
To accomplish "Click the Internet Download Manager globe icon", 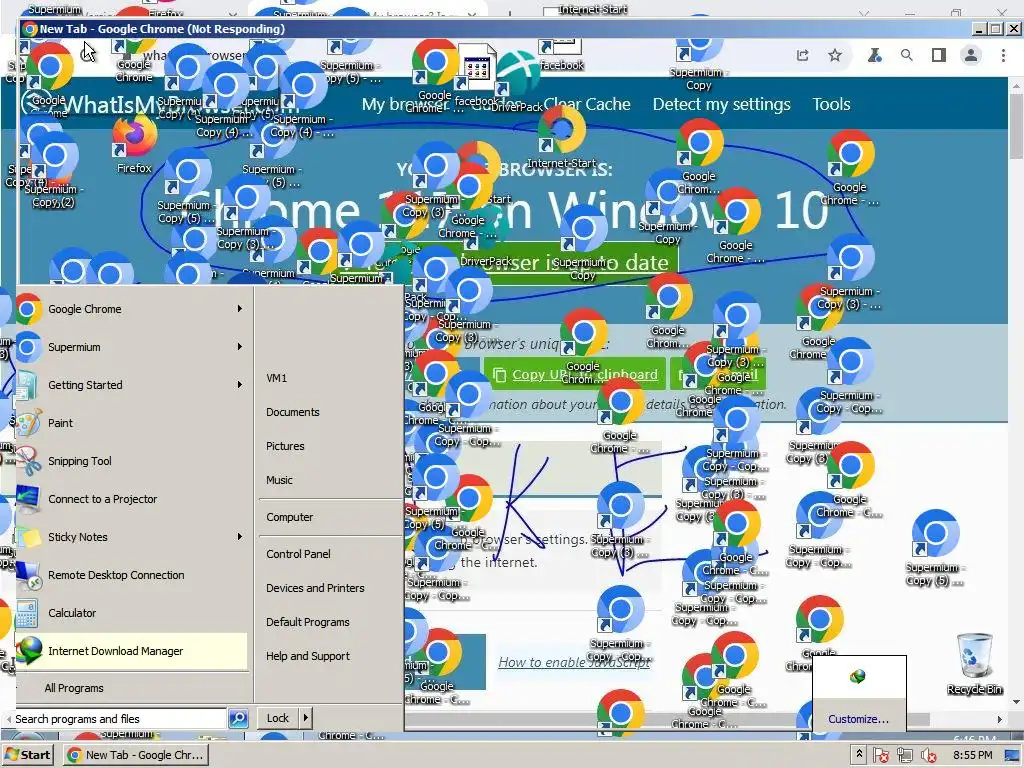I will point(29,650).
